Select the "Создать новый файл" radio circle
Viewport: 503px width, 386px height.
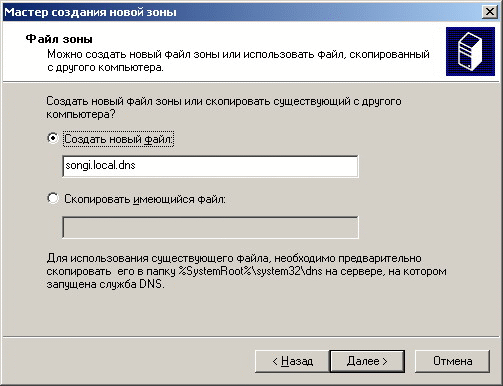tap(53, 138)
